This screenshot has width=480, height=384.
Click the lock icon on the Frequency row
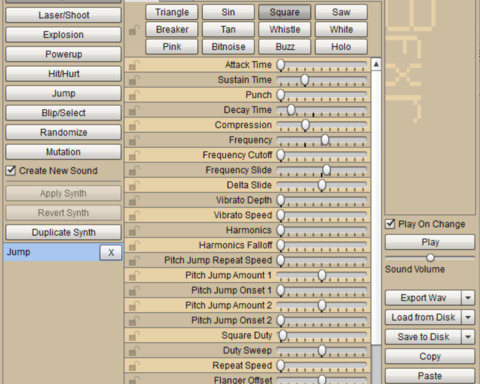[134, 140]
